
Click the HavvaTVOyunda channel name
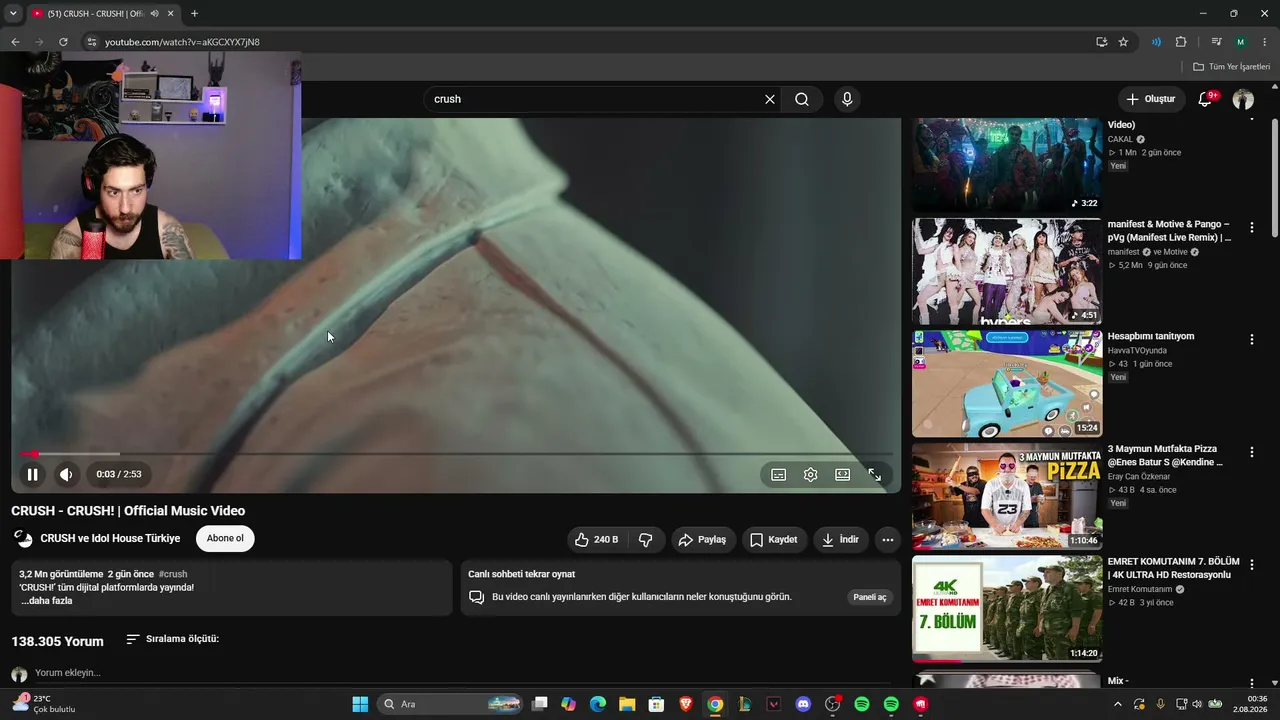(1137, 351)
